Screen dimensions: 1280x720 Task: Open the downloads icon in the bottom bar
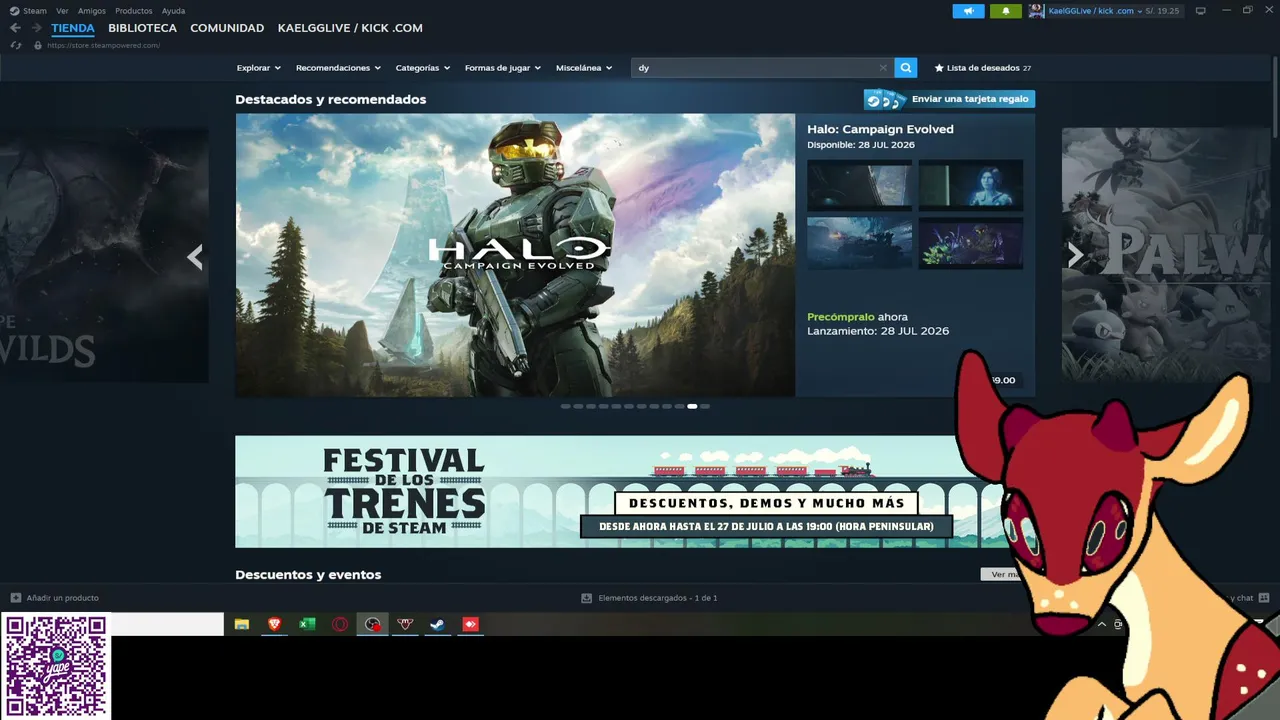coord(587,598)
